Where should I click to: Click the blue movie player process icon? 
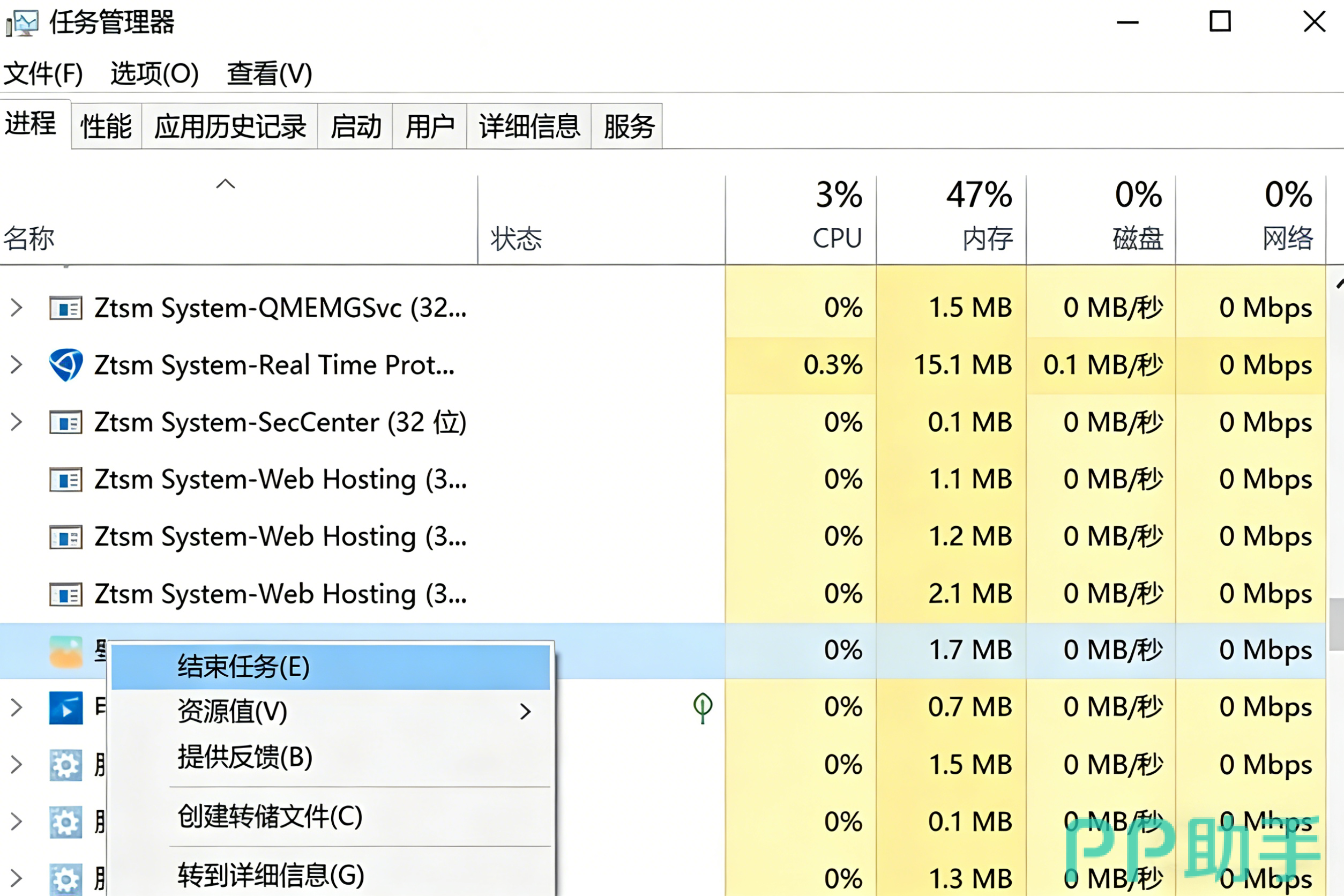(x=66, y=708)
